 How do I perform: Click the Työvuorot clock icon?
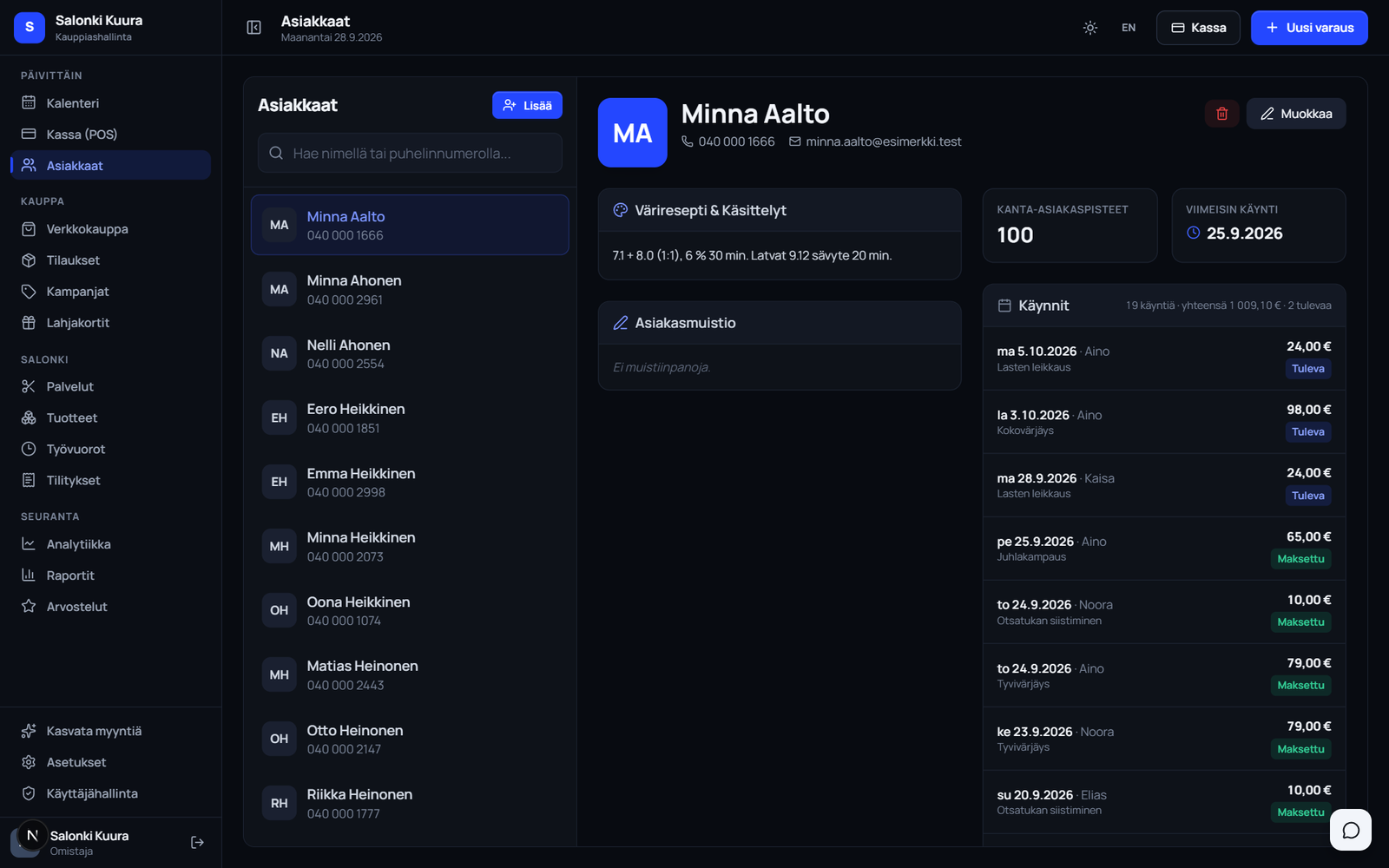click(29, 449)
